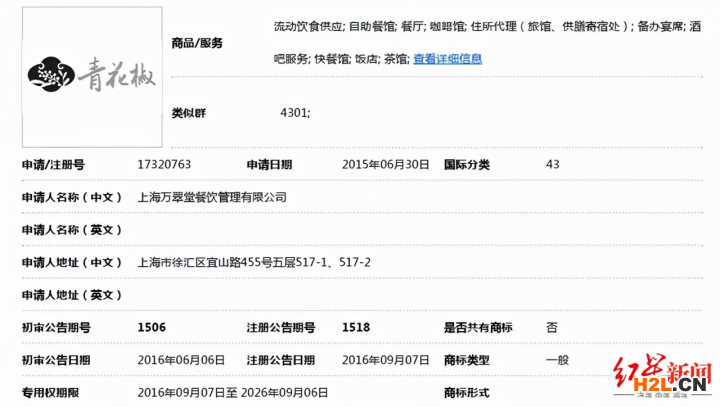Click services text 吧服务; 快餐馆; 饭店; 茶馆;
The width and height of the screenshot is (720, 407).
pos(342,59)
